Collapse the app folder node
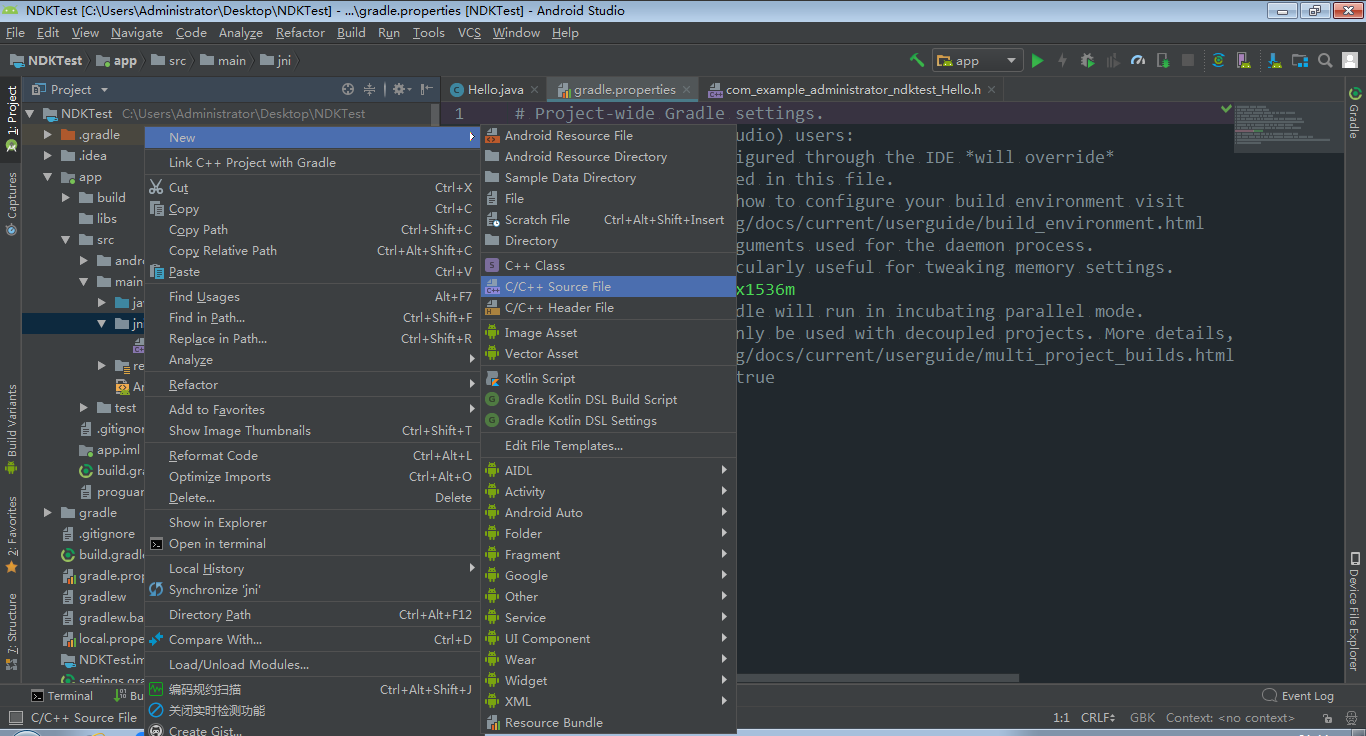The height and width of the screenshot is (736, 1366). [48, 177]
